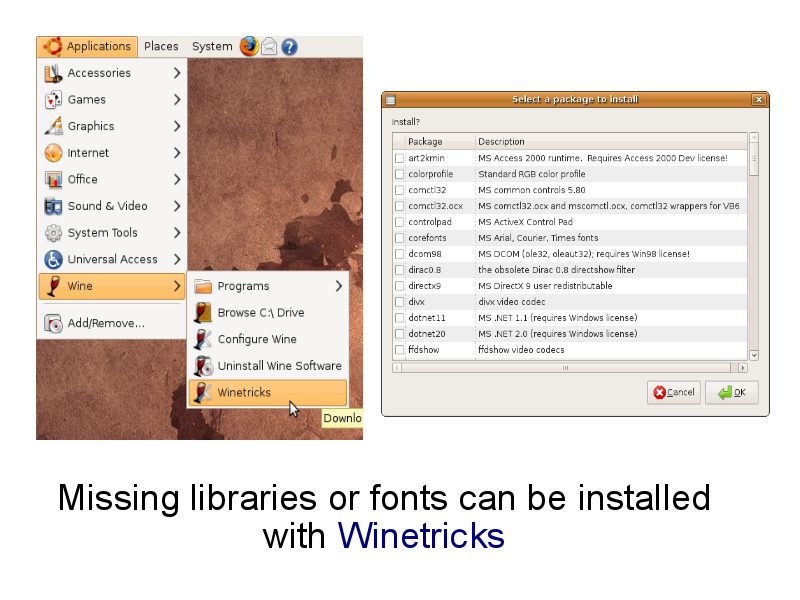Screen dimensions: 800x600
Task: Select Configure Wine menu entry
Action: tap(268, 339)
